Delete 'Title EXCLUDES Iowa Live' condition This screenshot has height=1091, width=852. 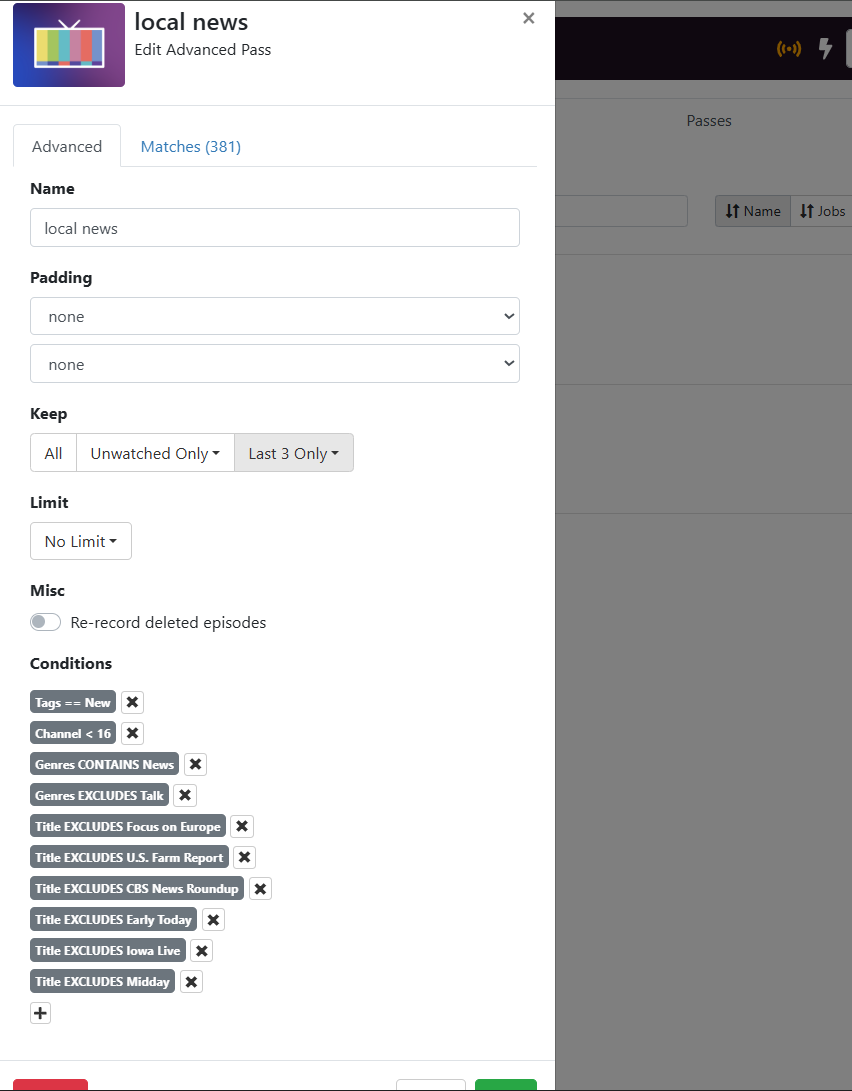coord(202,950)
